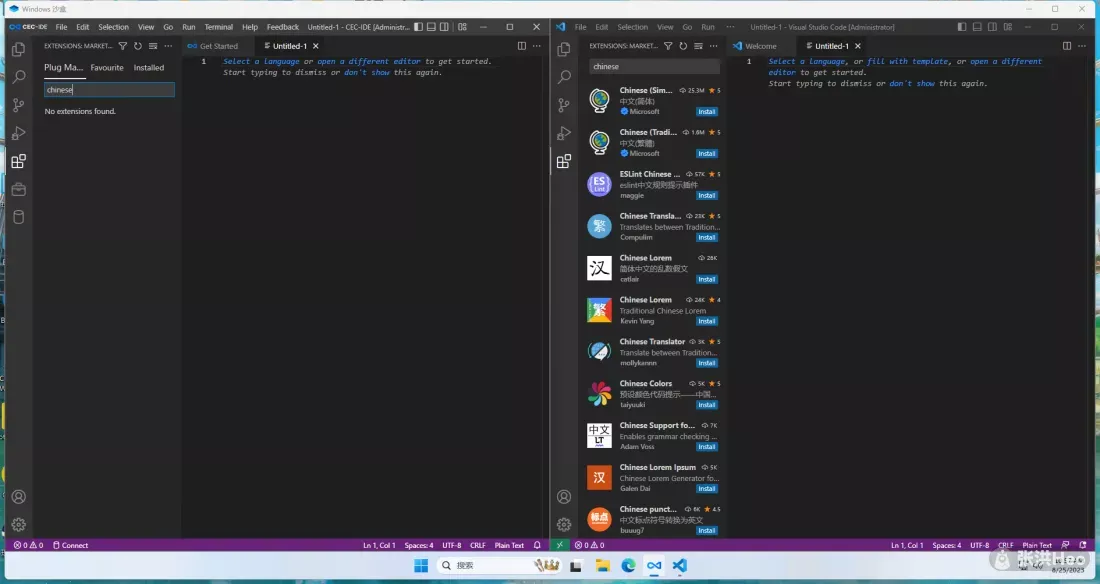Install the Chinese (Simplified) language pack
This screenshot has height=584, width=1100.
point(707,112)
